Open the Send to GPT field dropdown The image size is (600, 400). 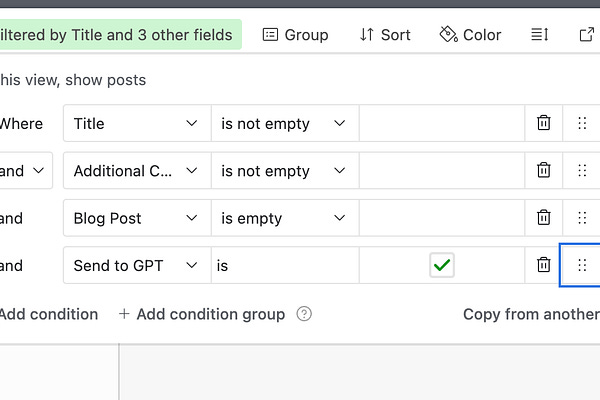[x=137, y=265]
